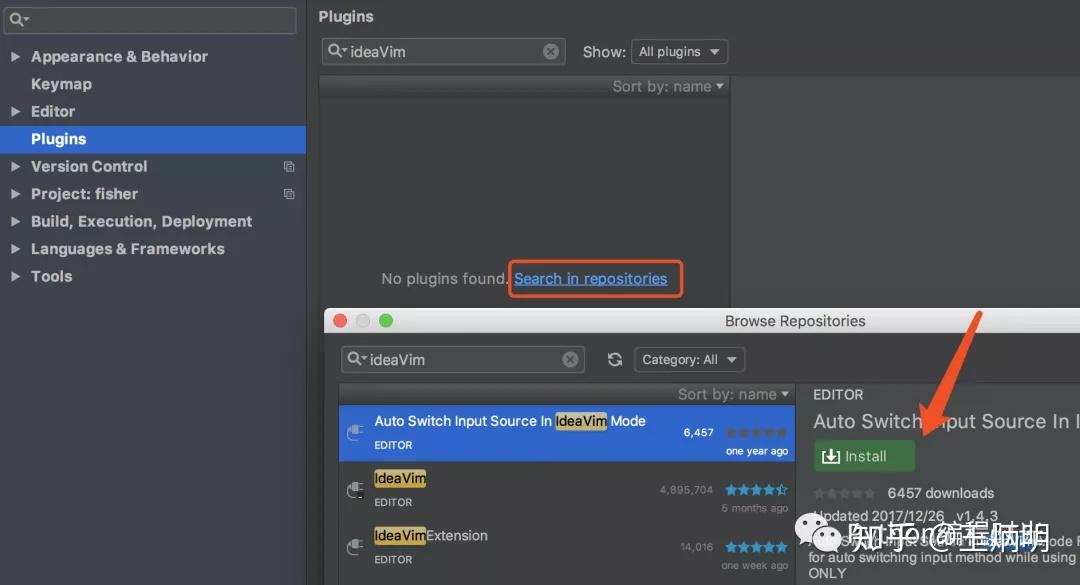Open the Category: All dropdown
Image resolution: width=1080 pixels, height=585 pixels.
click(x=689, y=359)
